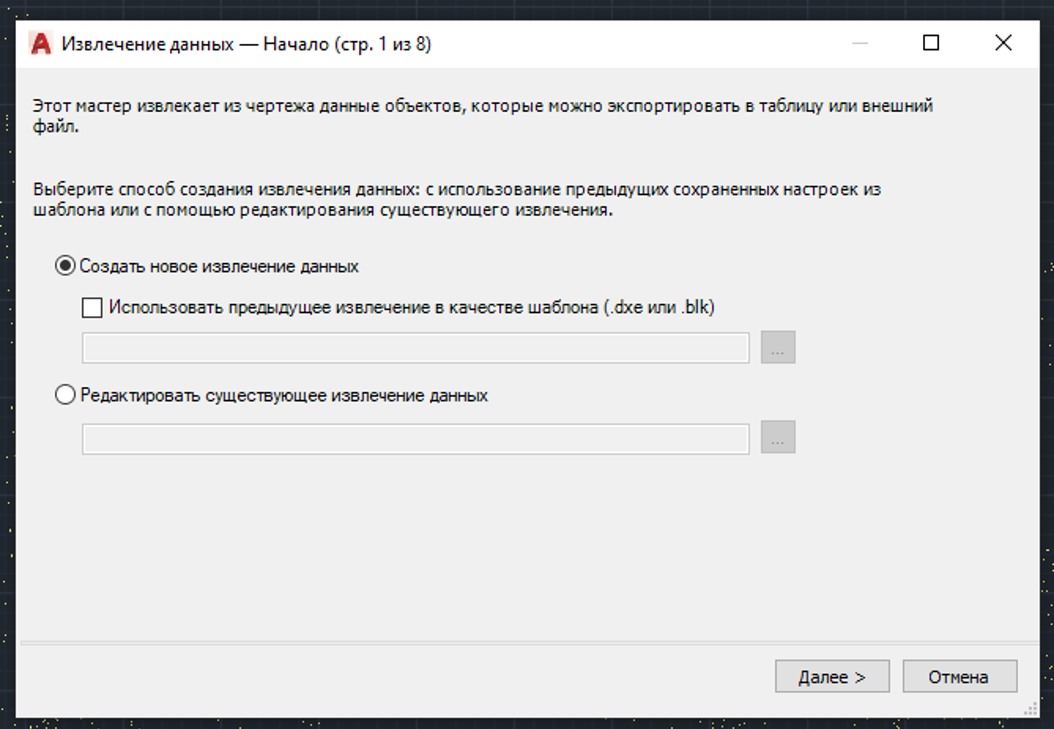This screenshot has width=1054, height=729.
Task: Close the data extraction wizard window
Action: click(x=1003, y=43)
